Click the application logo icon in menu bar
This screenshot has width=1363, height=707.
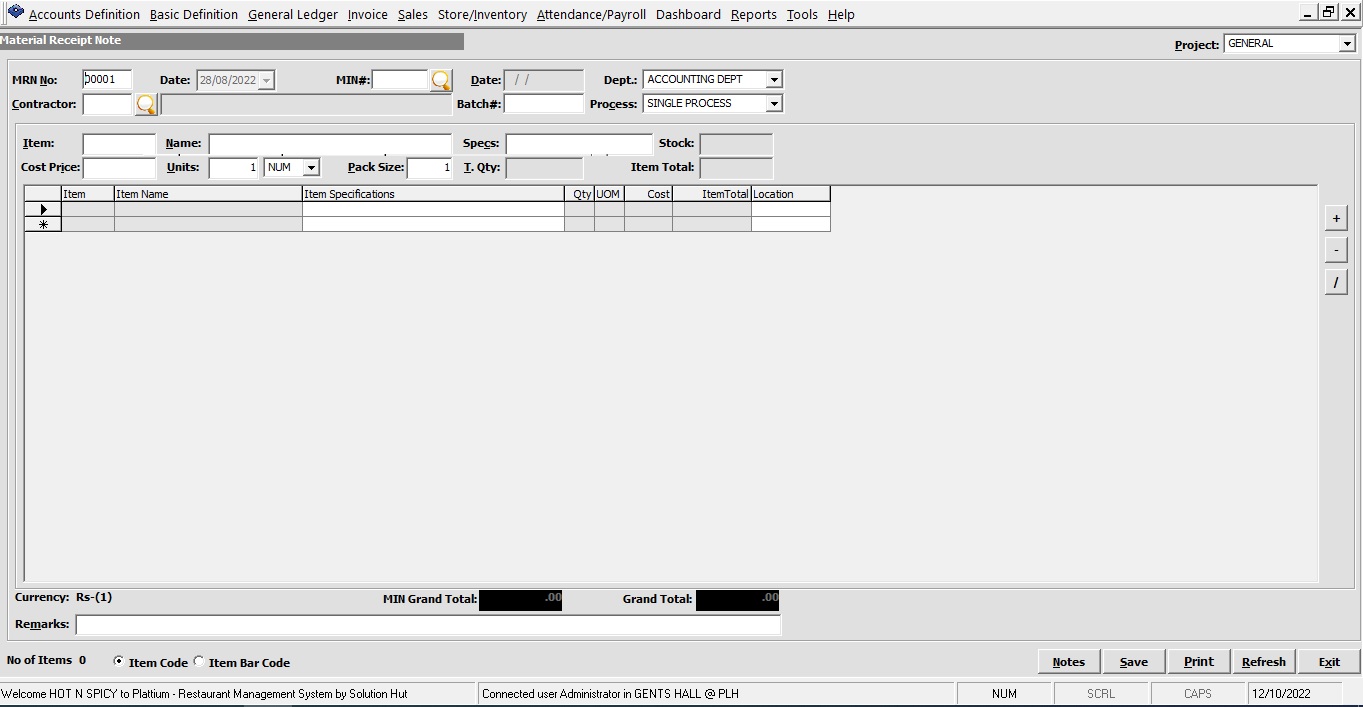coord(15,13)
